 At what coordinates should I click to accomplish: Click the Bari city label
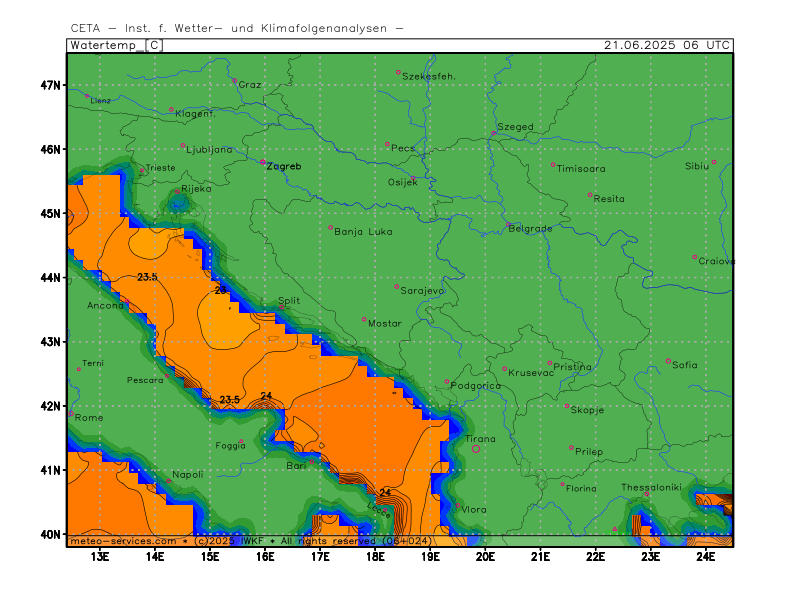click(296, 466)
